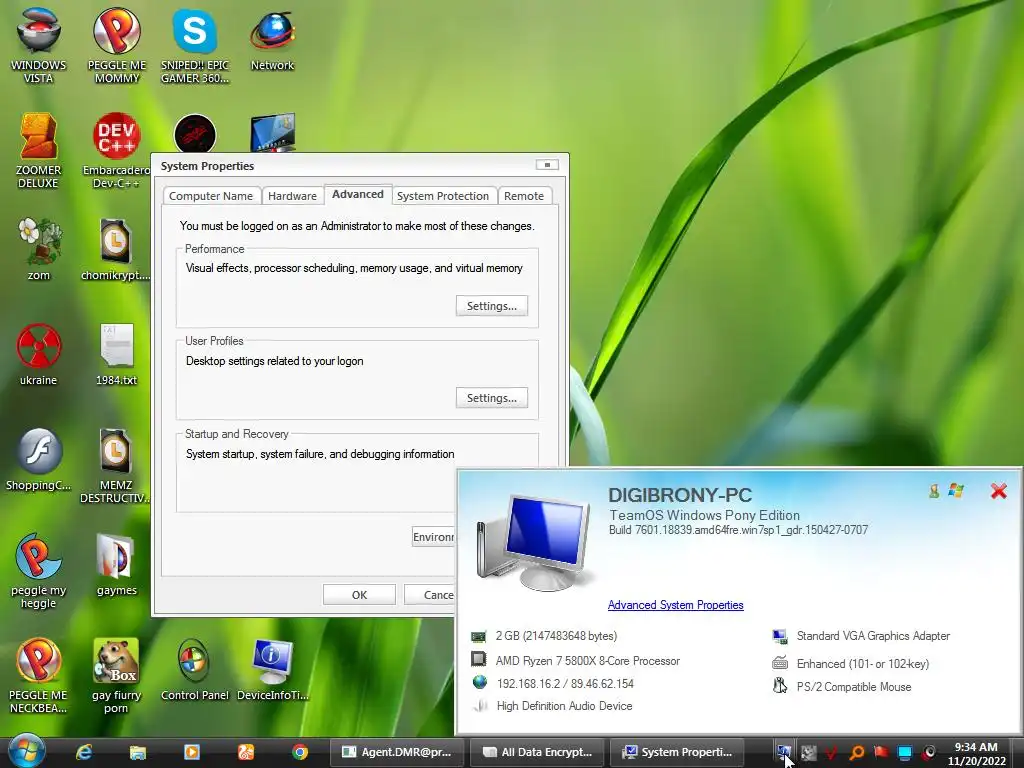This screenshot has height=768, width=1024.
Task: Click Cancel in System Properties
Action: pos(430,595)
